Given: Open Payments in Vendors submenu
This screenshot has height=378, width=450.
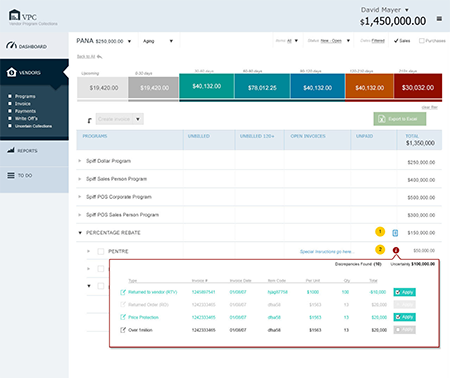Looking at the screenshot, I should [25, 111].
